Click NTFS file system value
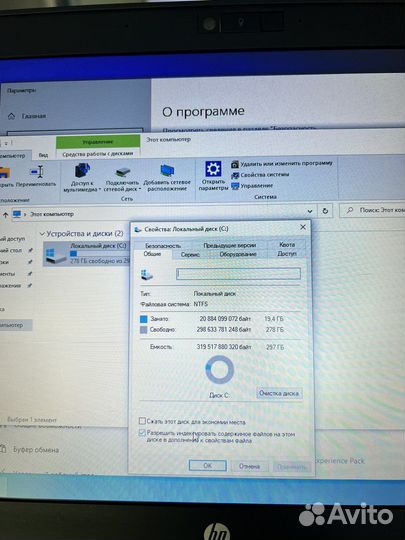The height and width of the screenshot is (540, 405). pos(200,304)
